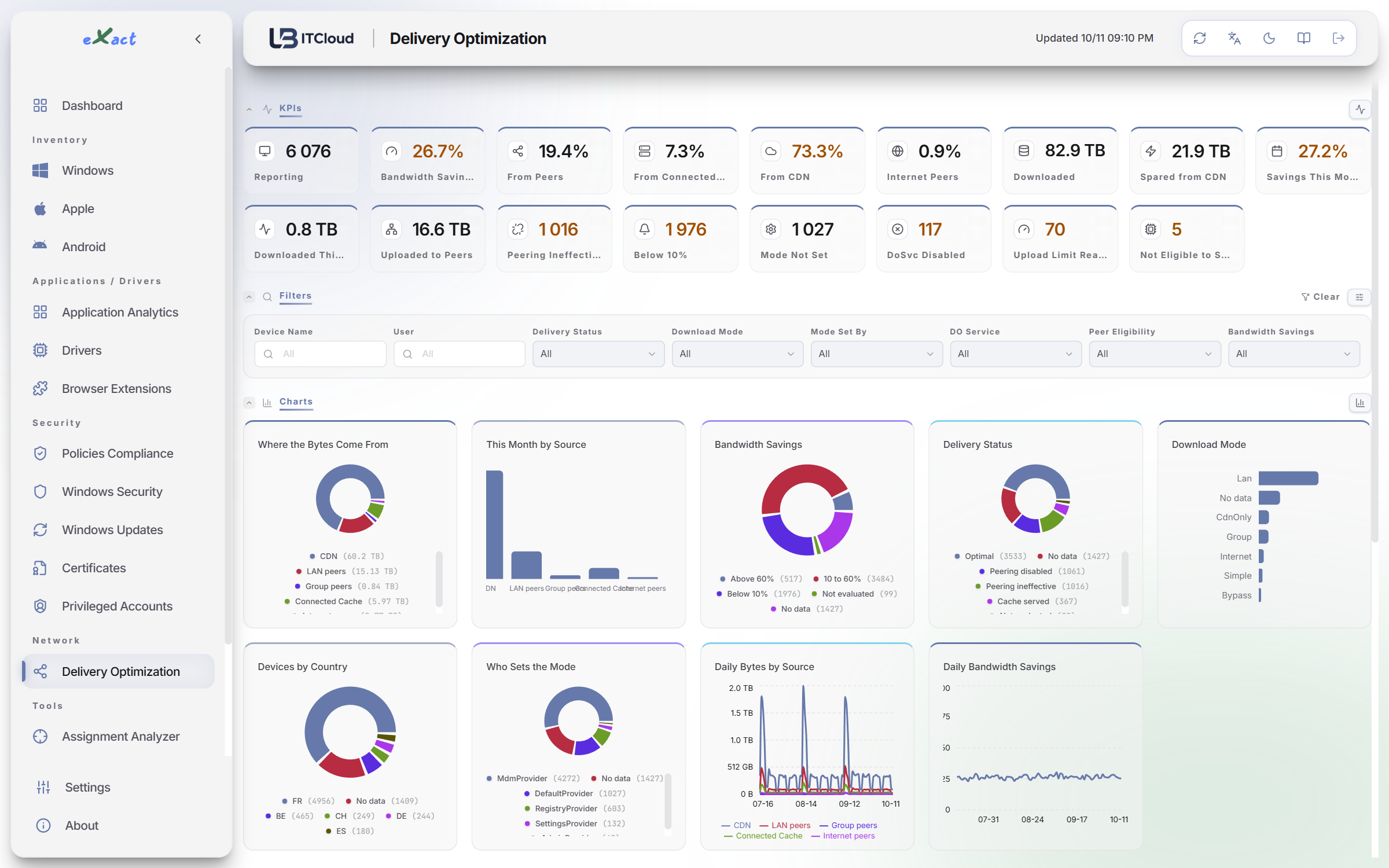This screenshot has width=1389, height=868.
Task: Click the Settings sliders icon
Action: (x=43, y=787)
